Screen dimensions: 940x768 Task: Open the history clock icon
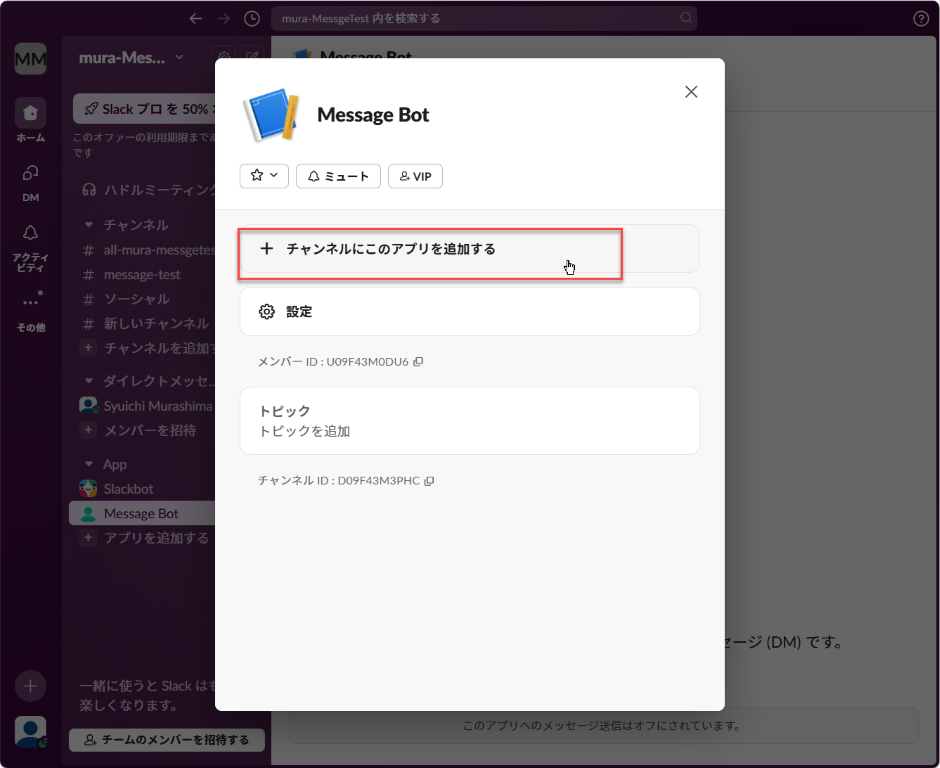click(x=252, y=19)
